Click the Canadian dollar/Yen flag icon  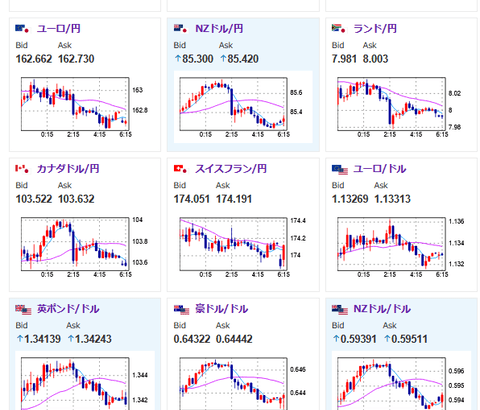coord(22,169)
